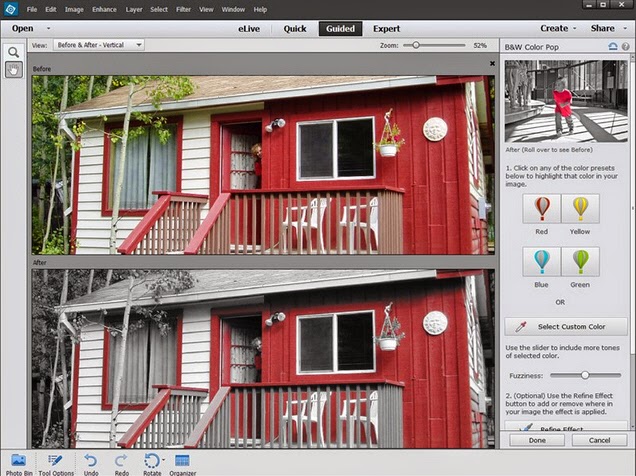Image resolution: width=636 pixels, height=476 pixels.
Task: Switch to the Expert tab
Action: (387, 29)
